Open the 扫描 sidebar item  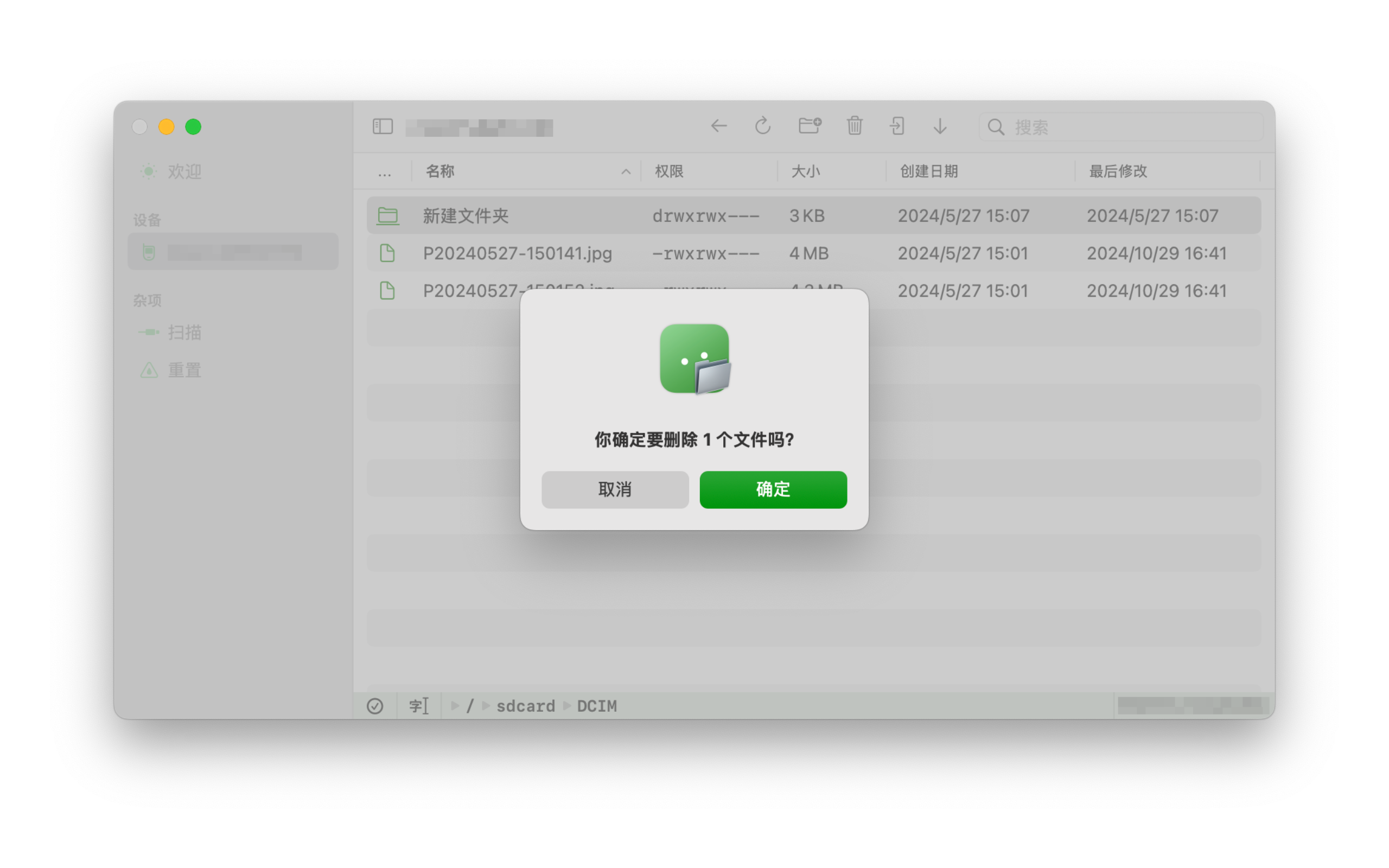click(x=184, y=333)
